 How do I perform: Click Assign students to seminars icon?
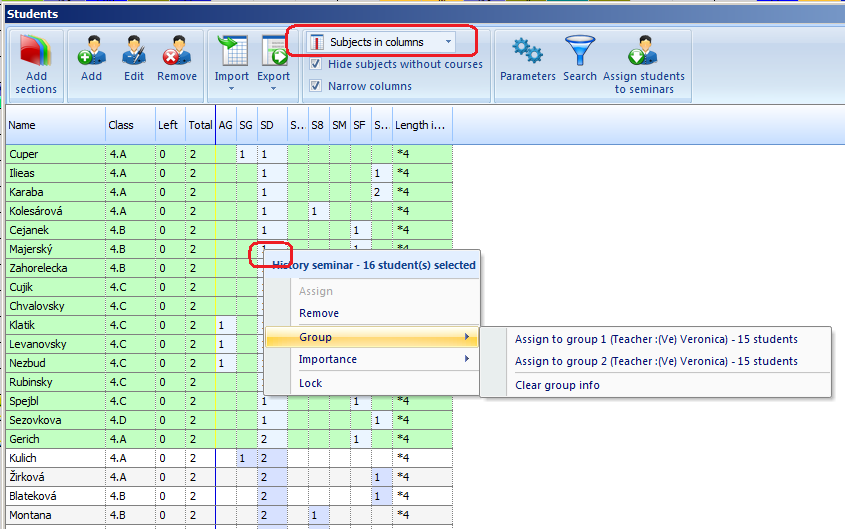(x=645, y=52)
